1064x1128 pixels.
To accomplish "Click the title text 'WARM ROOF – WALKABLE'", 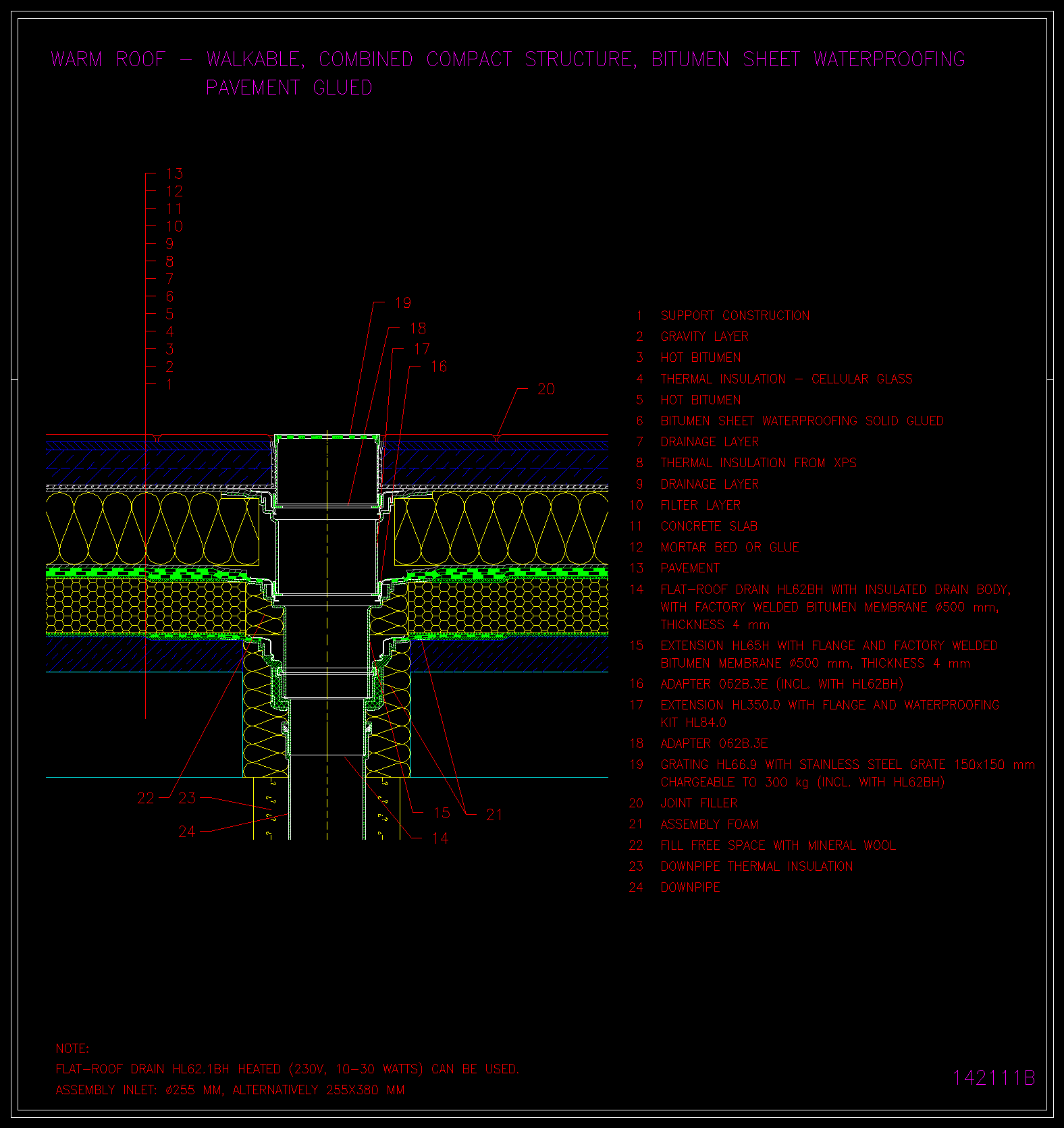I will pos(178,59).
